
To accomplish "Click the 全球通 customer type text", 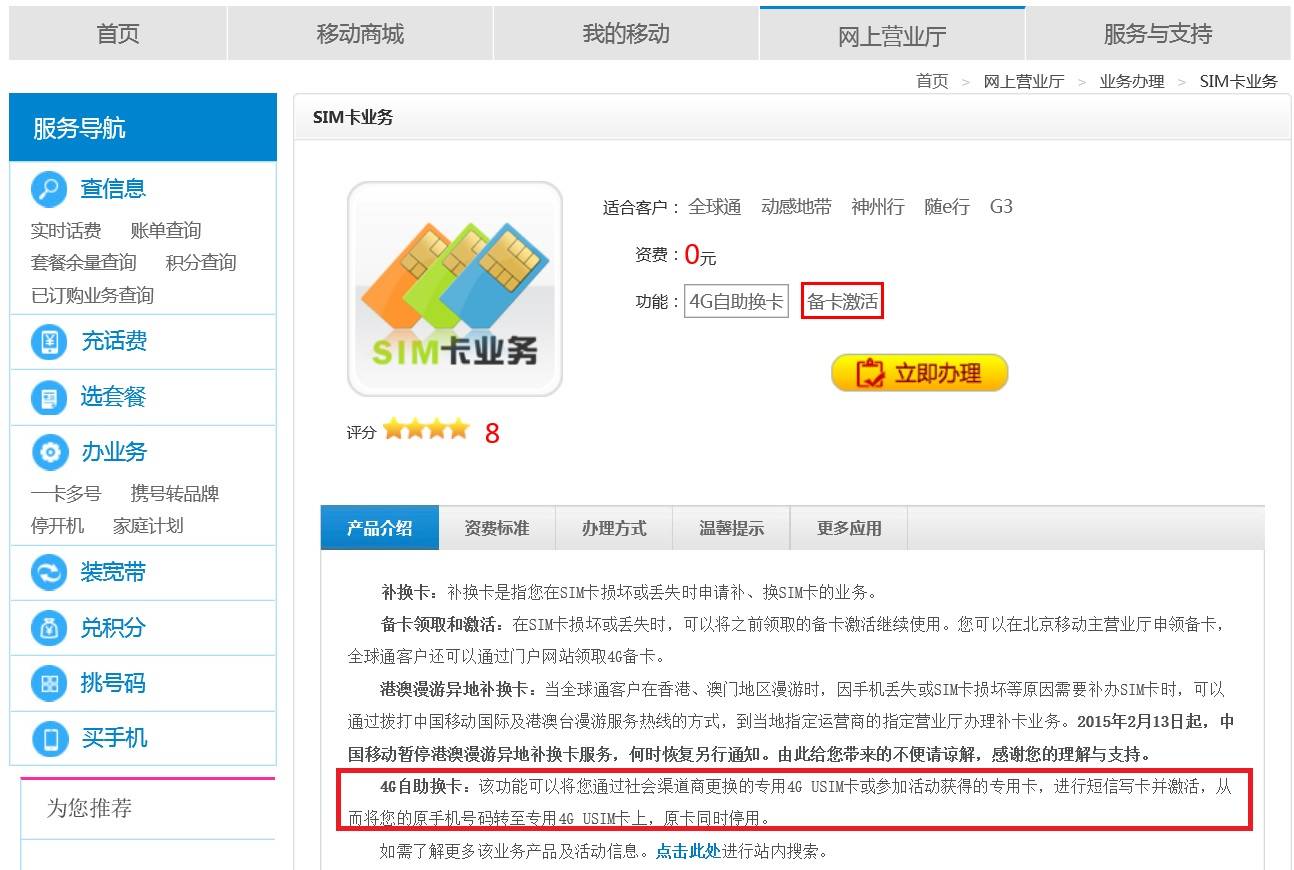I will click(x=715, y=207).
